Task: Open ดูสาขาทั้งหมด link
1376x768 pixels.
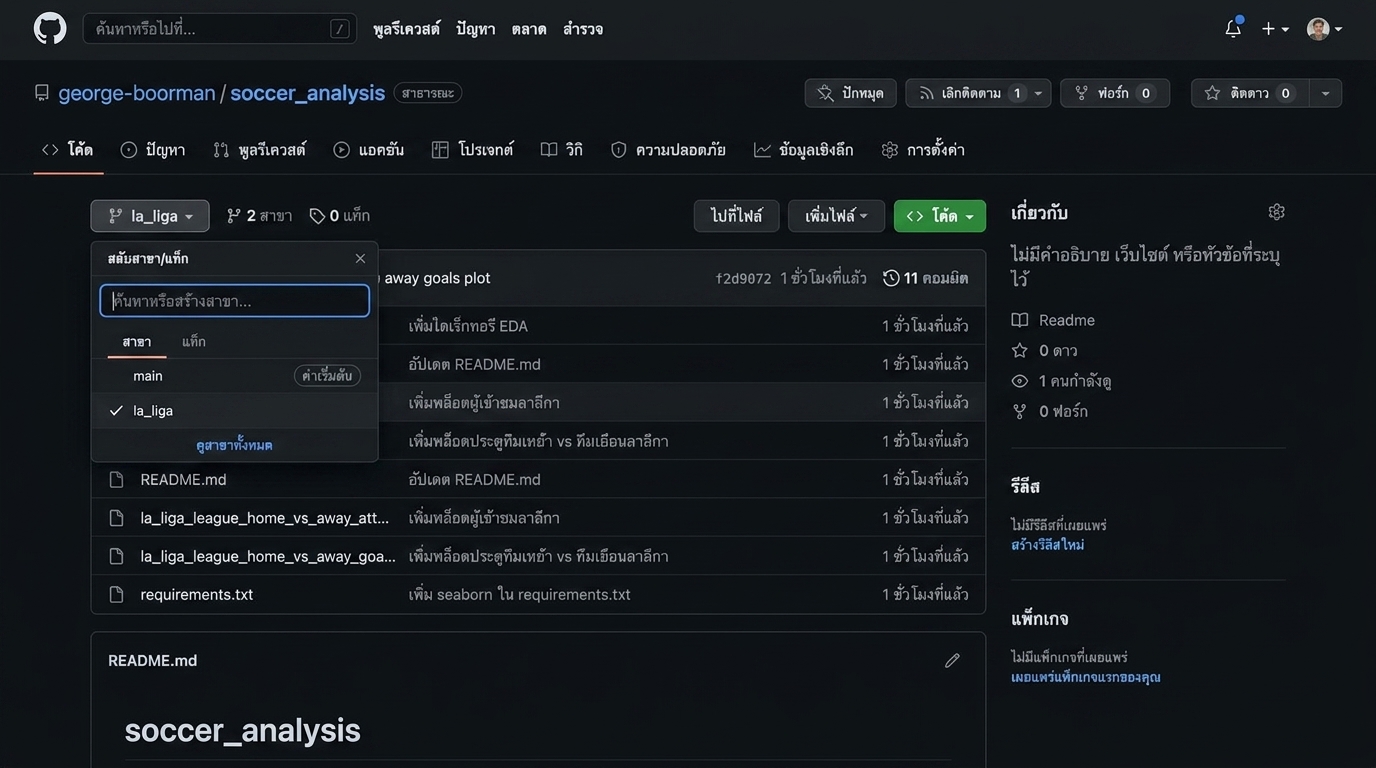Action: [x=235, y=445]
